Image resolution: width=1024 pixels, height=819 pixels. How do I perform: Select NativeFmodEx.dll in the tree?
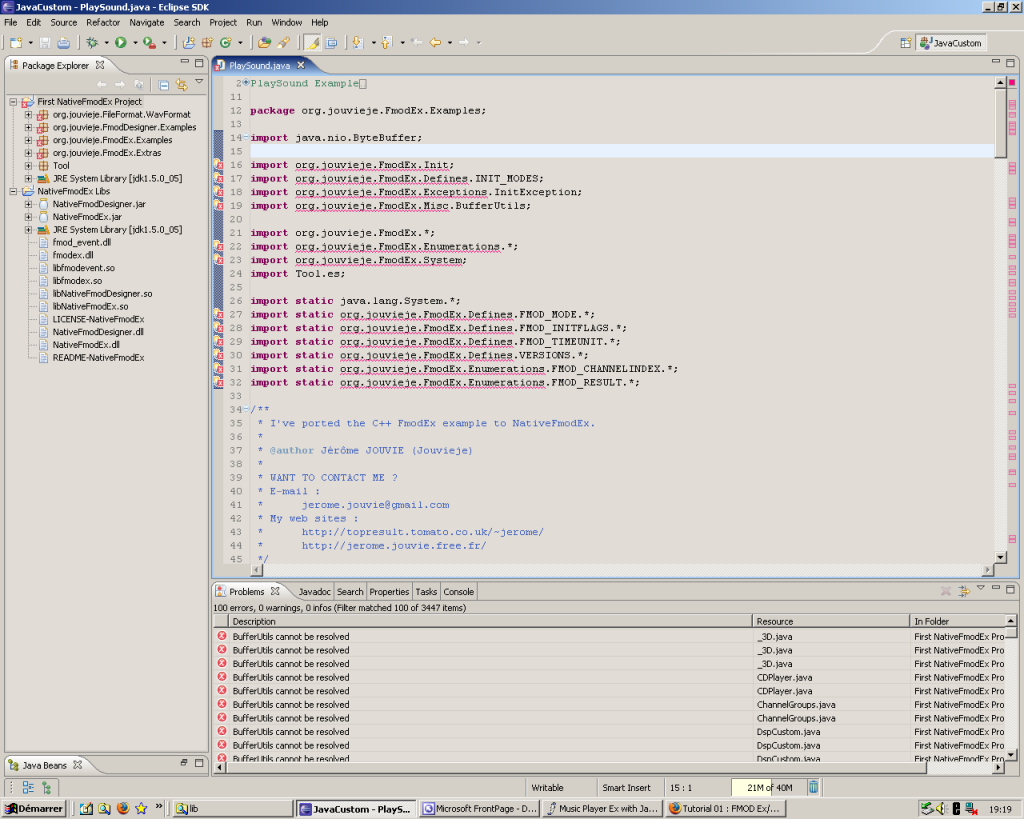pos(86,345)
